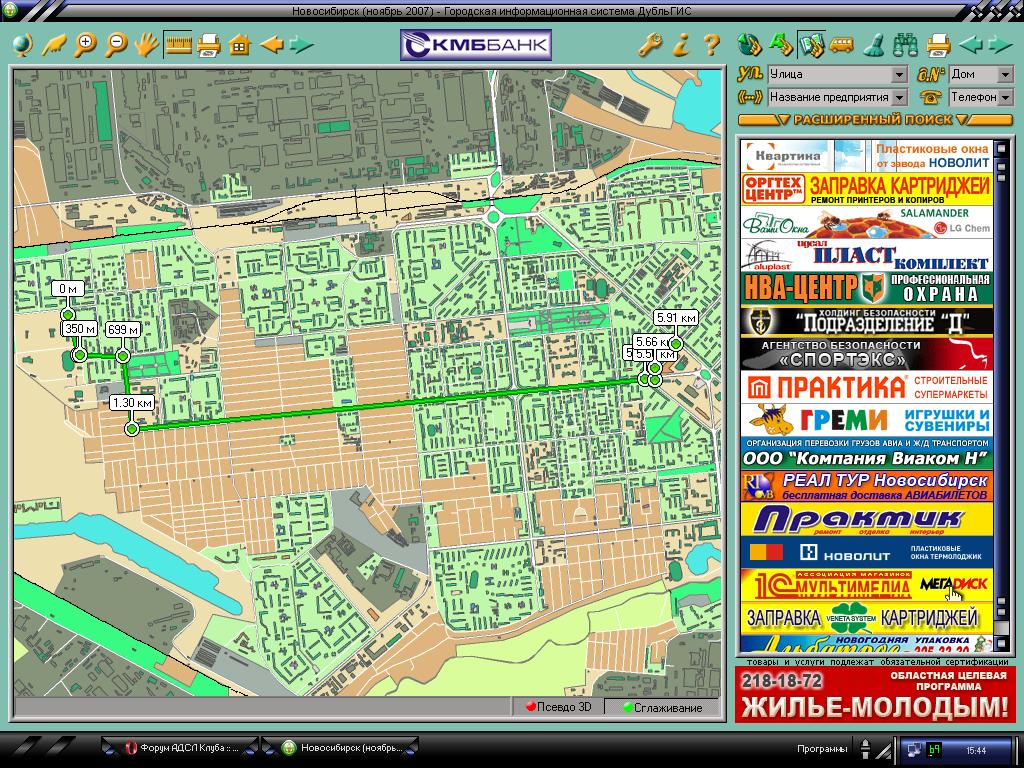Click the ad list scrollbar down button
The width and height of the screenshot is (1024, 768).
pos(1001,643)
